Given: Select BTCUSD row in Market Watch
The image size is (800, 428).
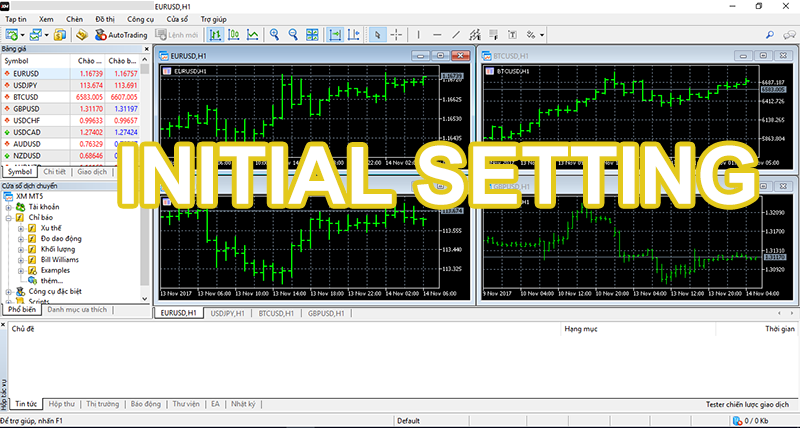Looking at the screenshot, I should point(70,97).
